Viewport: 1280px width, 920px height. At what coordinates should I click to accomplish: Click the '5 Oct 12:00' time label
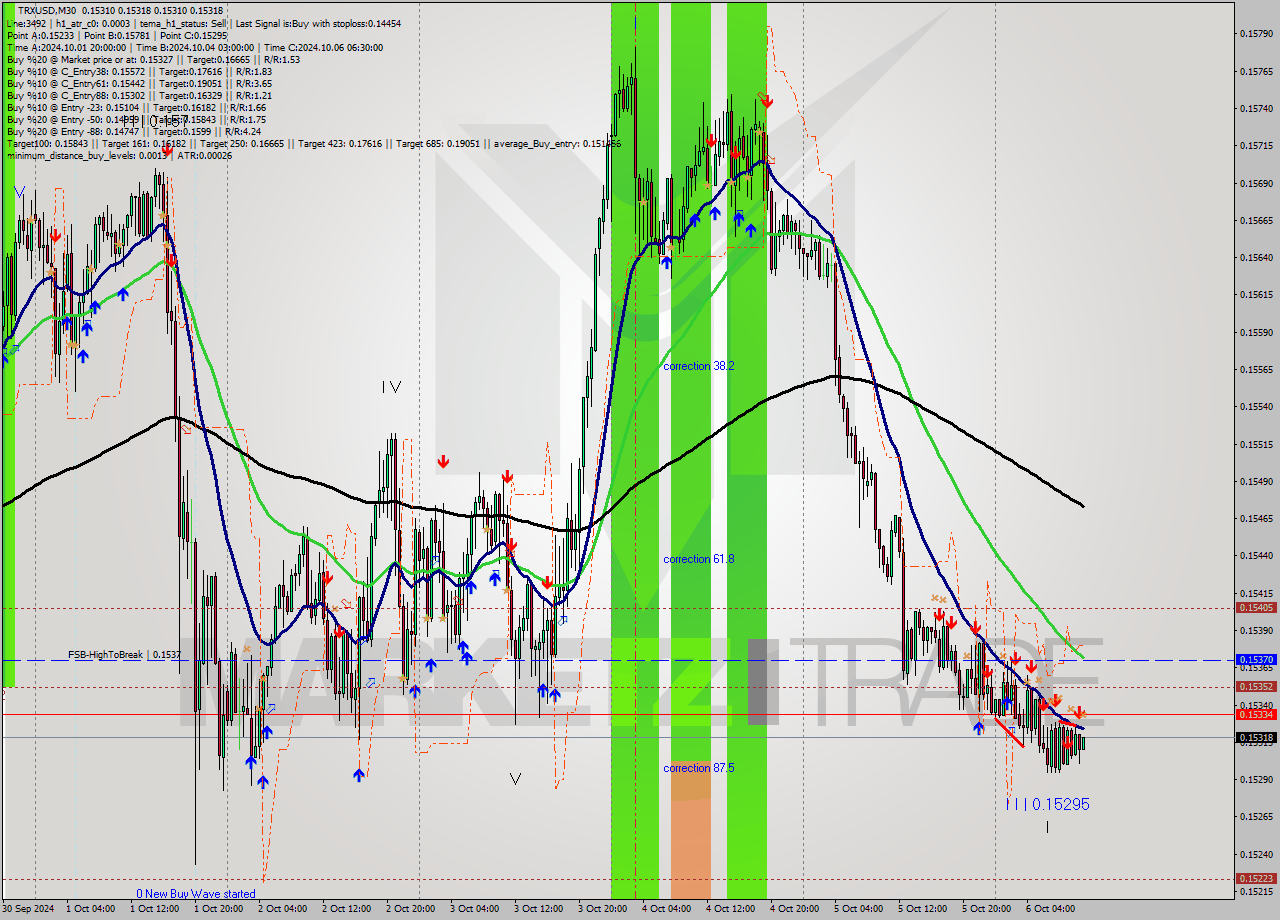923,909
